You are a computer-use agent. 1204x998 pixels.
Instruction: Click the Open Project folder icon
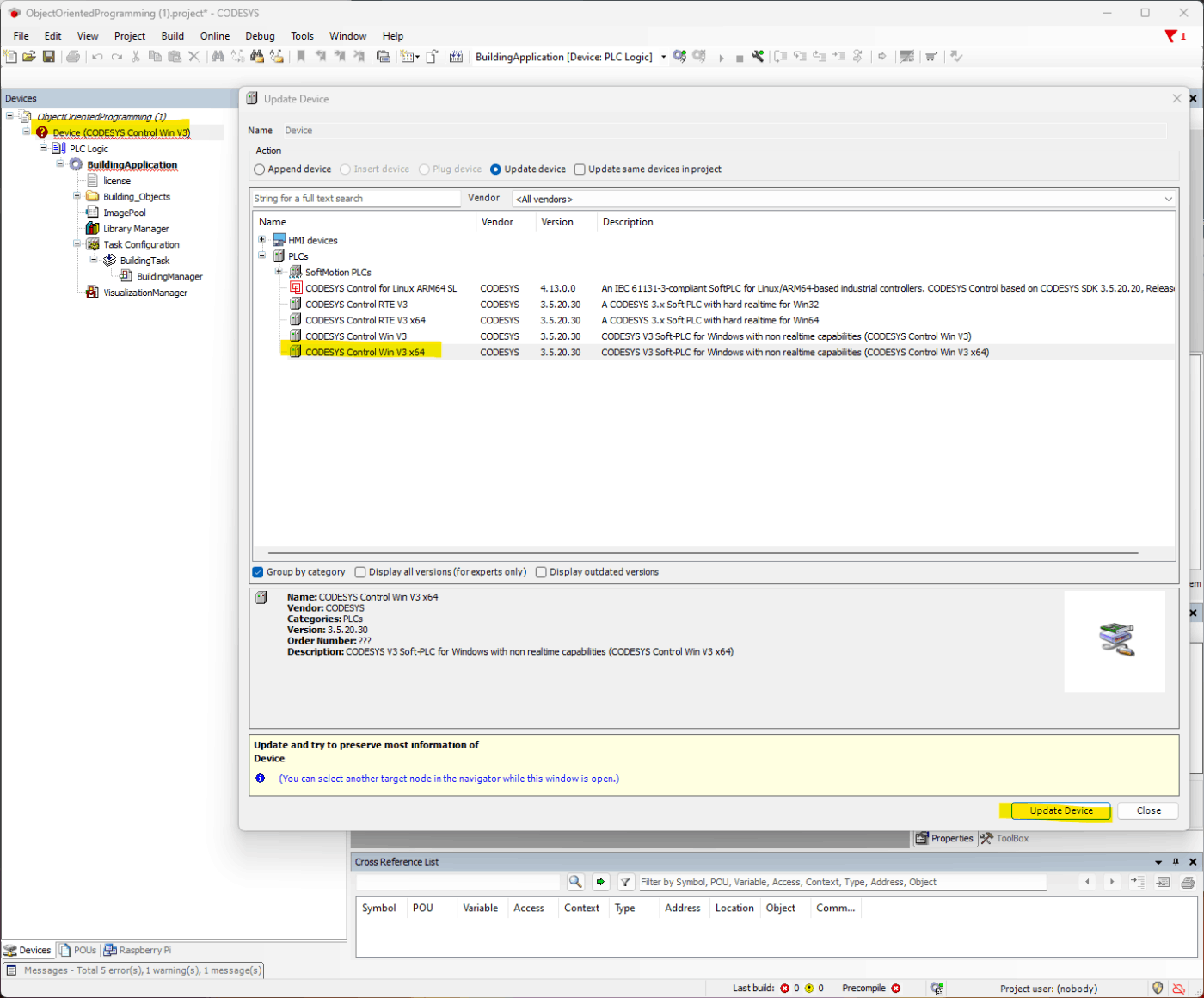click(29, 57)
